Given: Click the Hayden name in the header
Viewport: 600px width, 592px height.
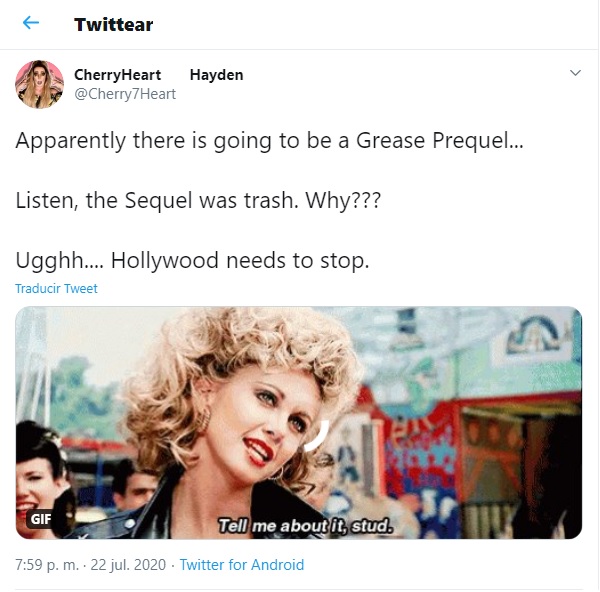Looking at the screenshot, I should [216, 75].
